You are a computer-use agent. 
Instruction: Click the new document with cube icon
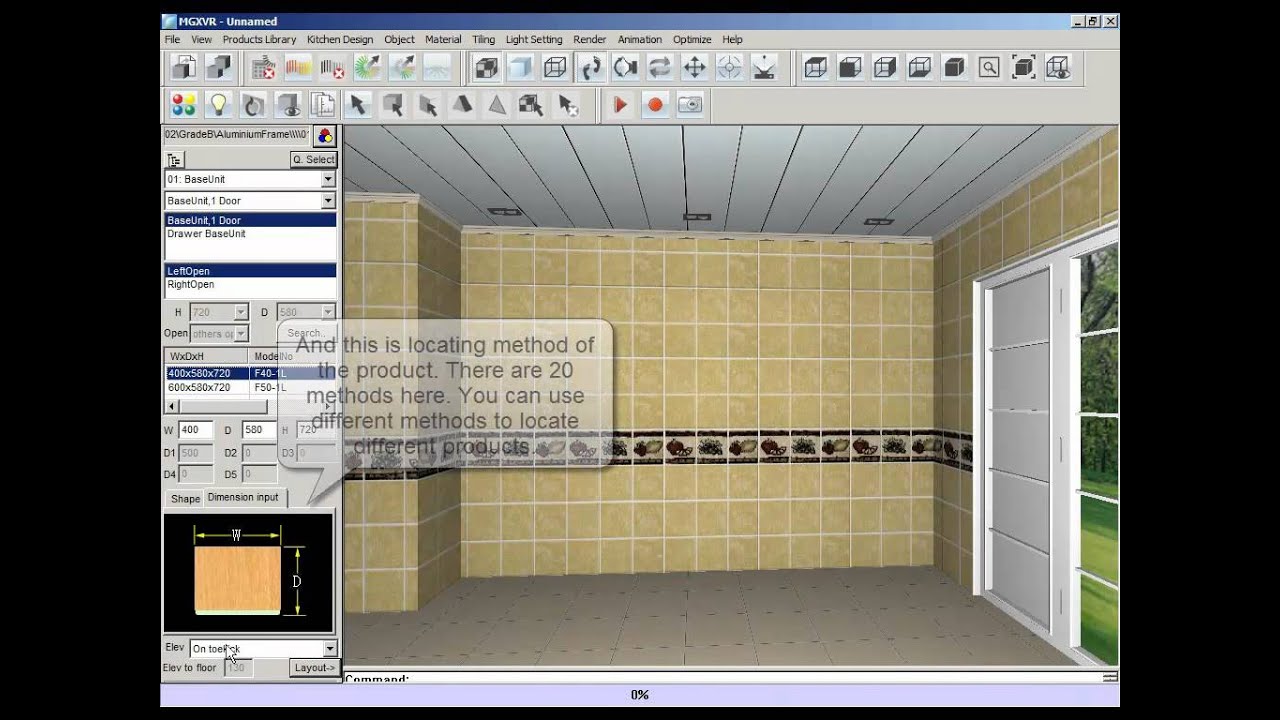point(184,68)
